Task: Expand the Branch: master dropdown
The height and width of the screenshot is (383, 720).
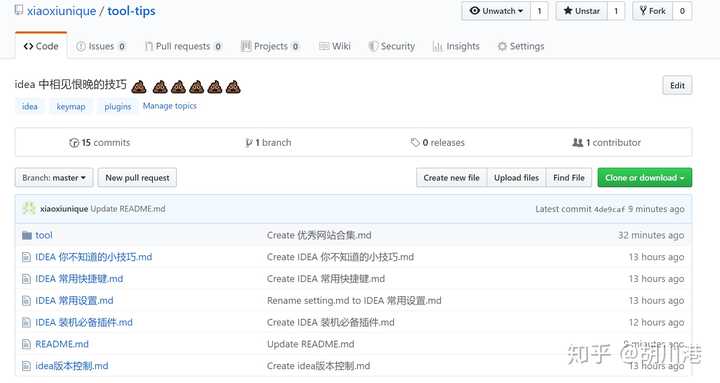Action: pos(54,178)
